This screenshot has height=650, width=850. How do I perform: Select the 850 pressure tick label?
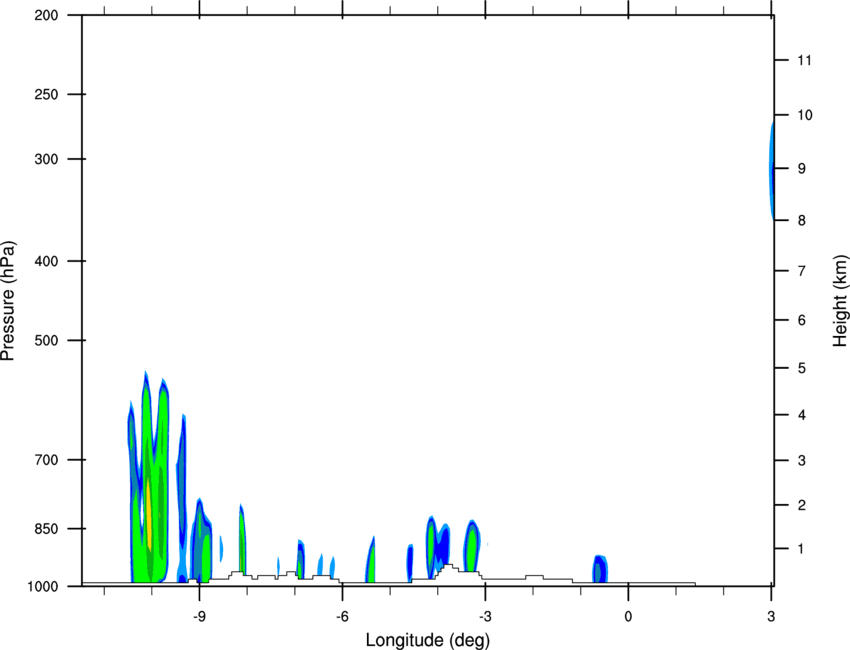(x=46, y=529)
